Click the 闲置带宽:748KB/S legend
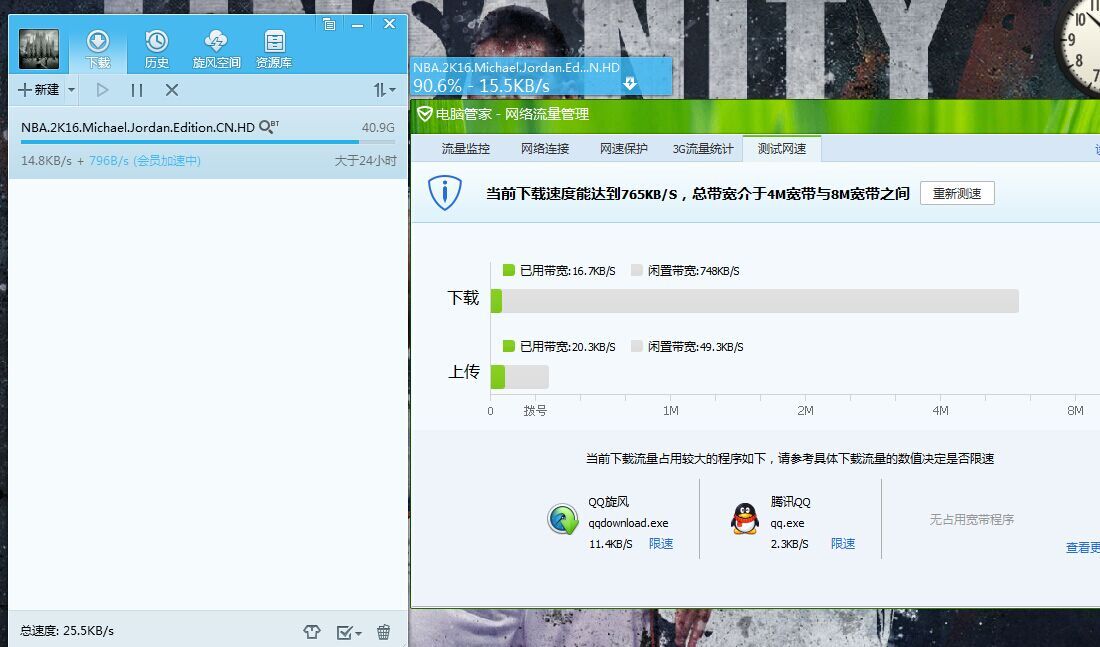 685,271
